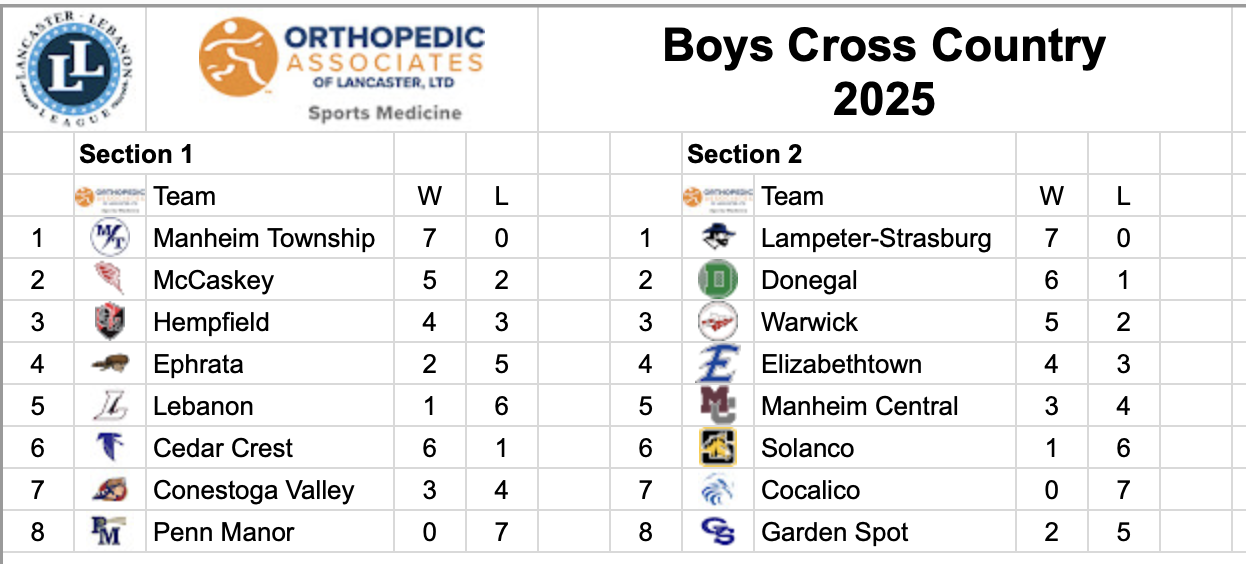The width and height of the screenshot is (1246, 564).
Task: Click the Lancaster-Lebanon League logo
Action: point(75,69)
